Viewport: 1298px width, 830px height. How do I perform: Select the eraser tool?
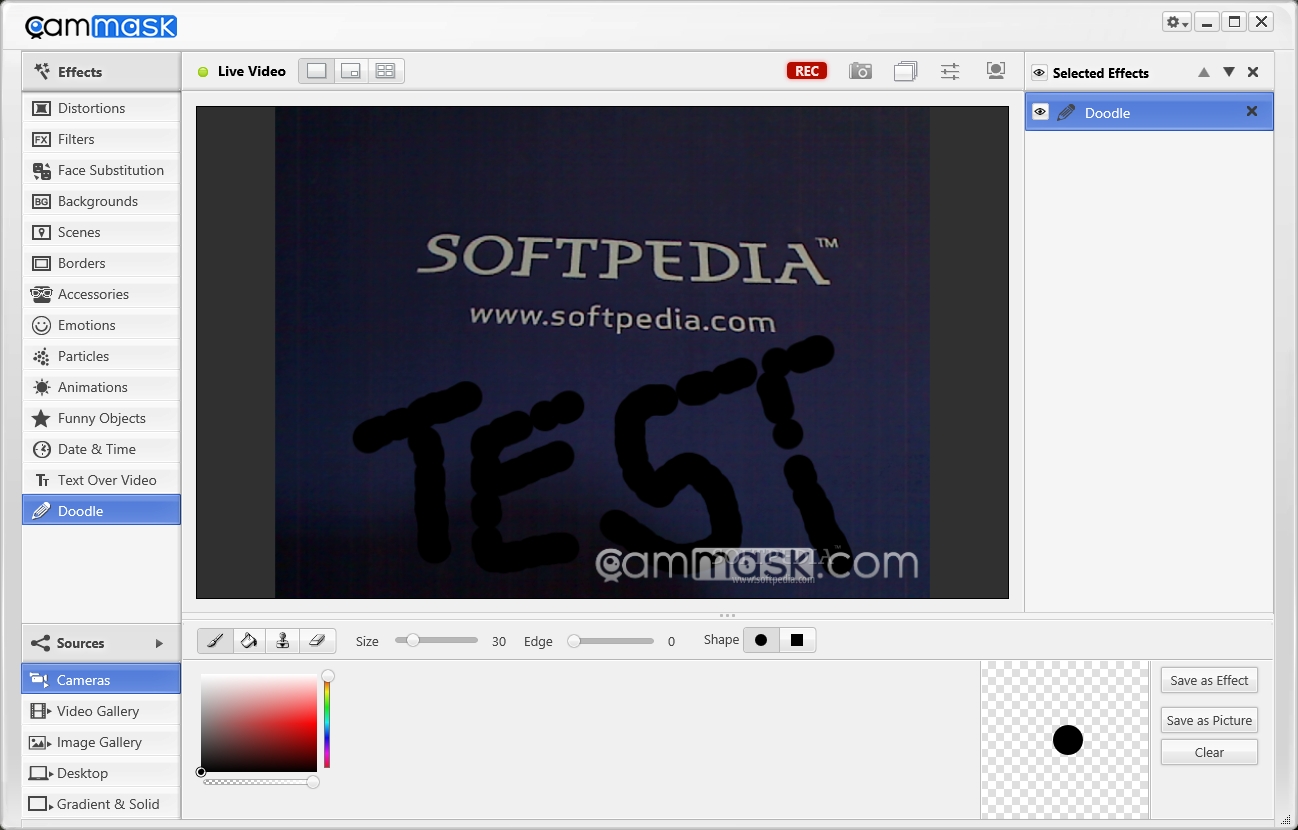point(317,640)
